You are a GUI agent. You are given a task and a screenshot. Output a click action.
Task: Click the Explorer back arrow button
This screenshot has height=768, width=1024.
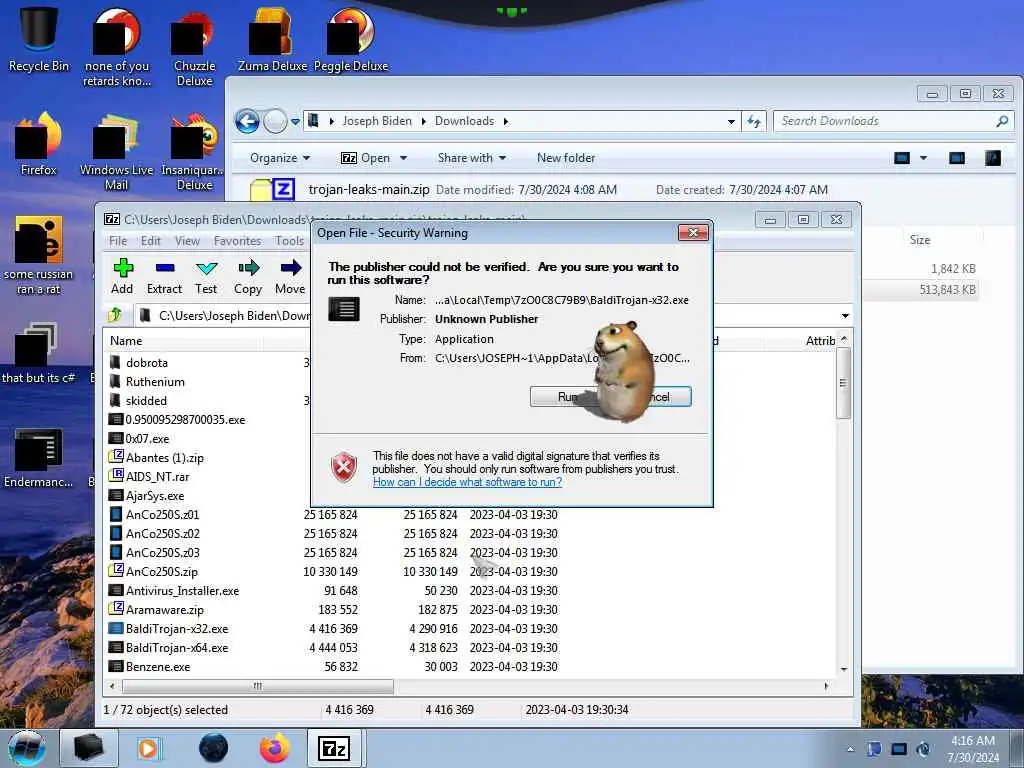tap(247, 121)
